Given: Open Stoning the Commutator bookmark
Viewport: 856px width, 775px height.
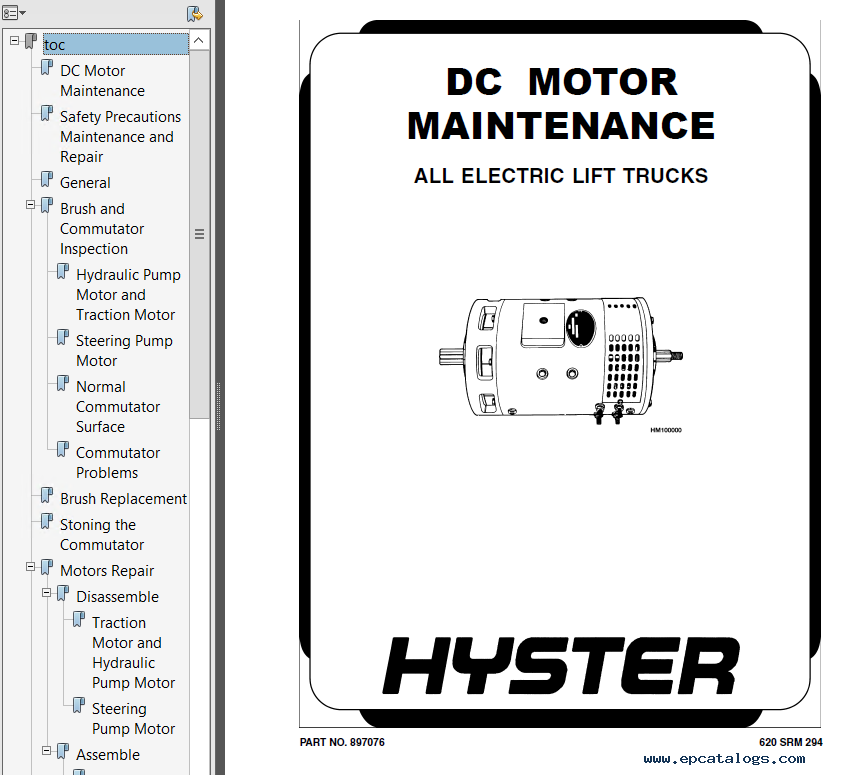Looking at the screenshot, I should [x=102, y=534].
